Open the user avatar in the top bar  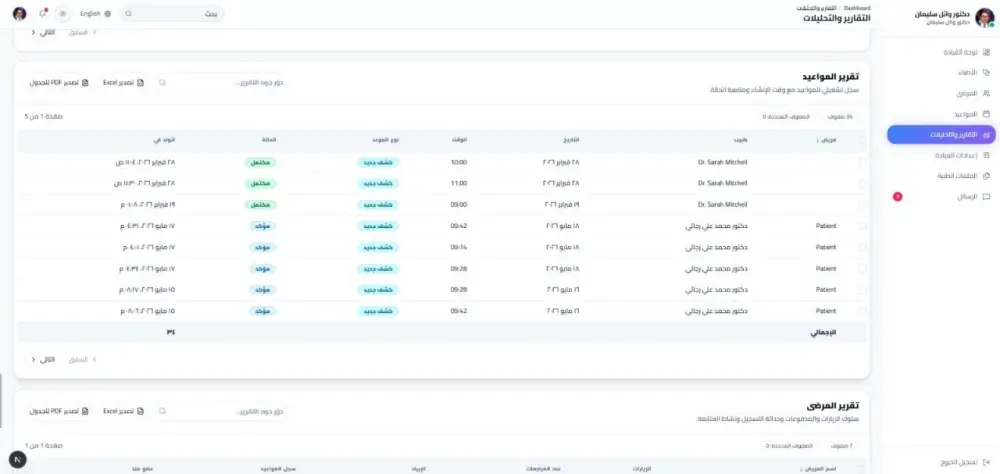pyautogui.click(x=20, y=13)
